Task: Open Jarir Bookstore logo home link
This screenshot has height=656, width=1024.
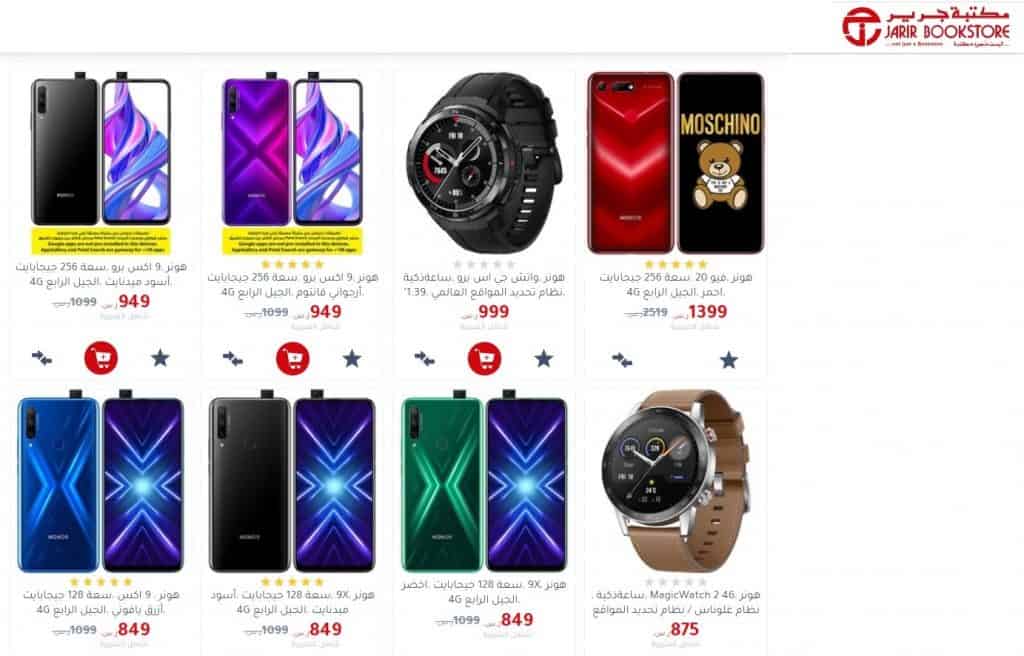Action: point(926,27)
